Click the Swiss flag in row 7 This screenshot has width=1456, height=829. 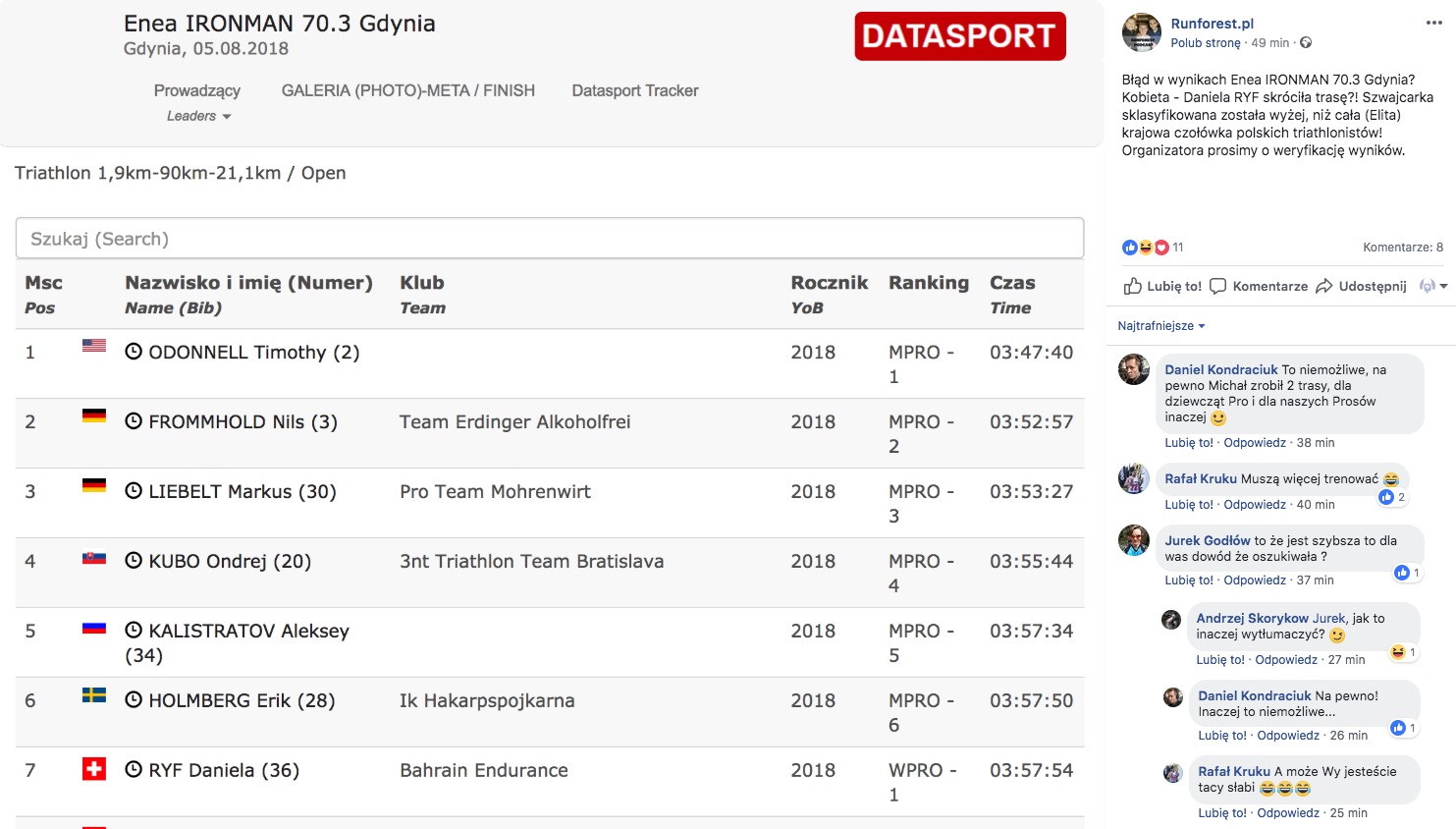pos(94,769)
